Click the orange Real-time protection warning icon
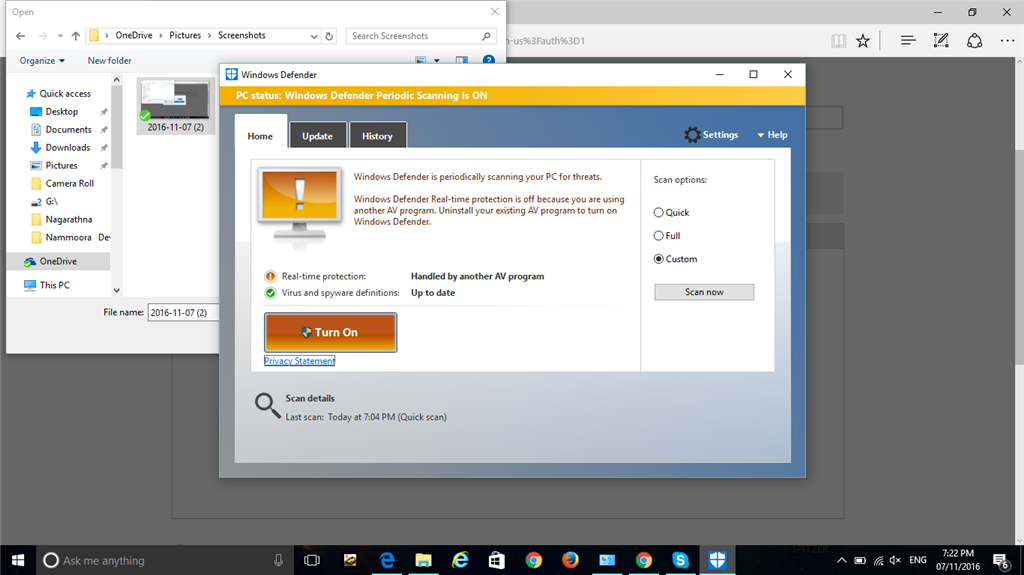This screenshot has height=575, width=1024. [270, 276]
